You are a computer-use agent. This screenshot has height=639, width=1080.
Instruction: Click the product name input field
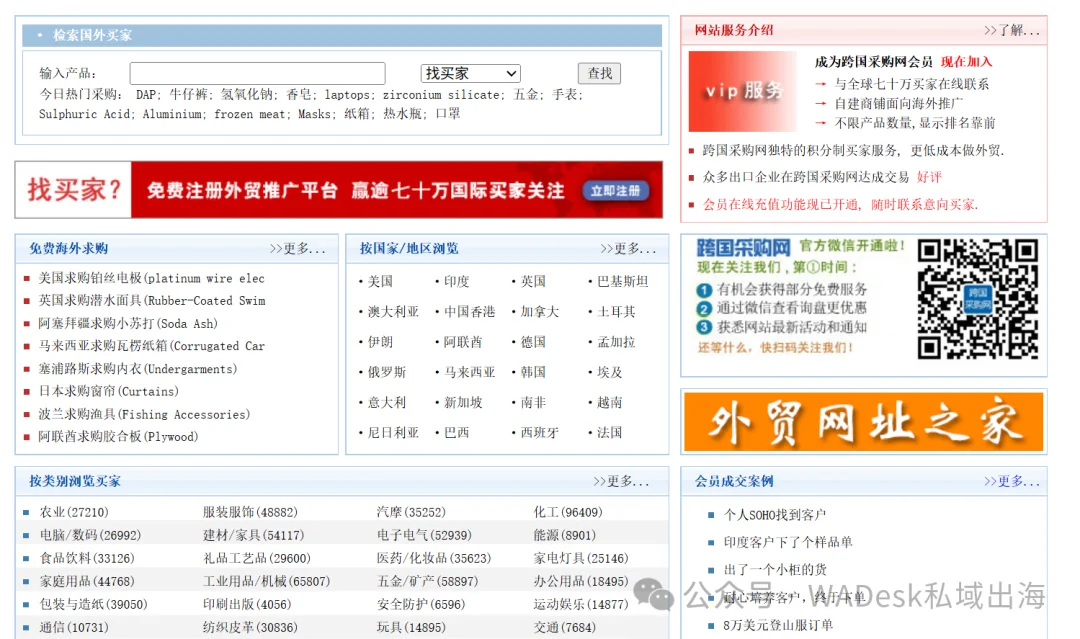[x=257, y=73]
